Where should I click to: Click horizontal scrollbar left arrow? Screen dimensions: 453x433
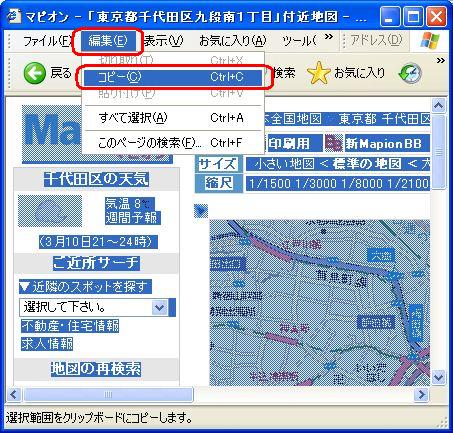click(14, 395)
